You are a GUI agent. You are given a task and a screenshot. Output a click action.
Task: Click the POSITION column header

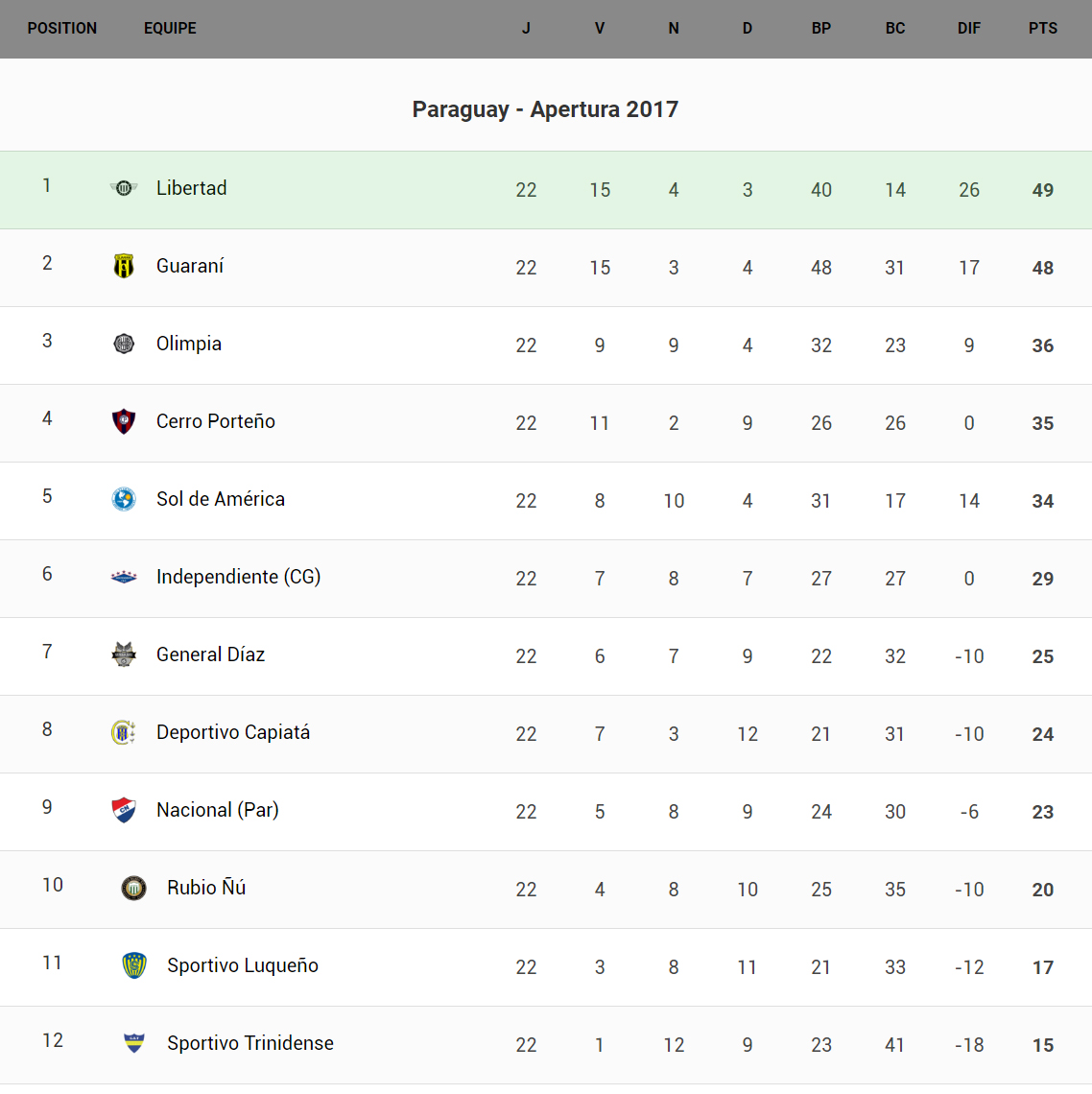pyautogui.click(x=62, y=29)
